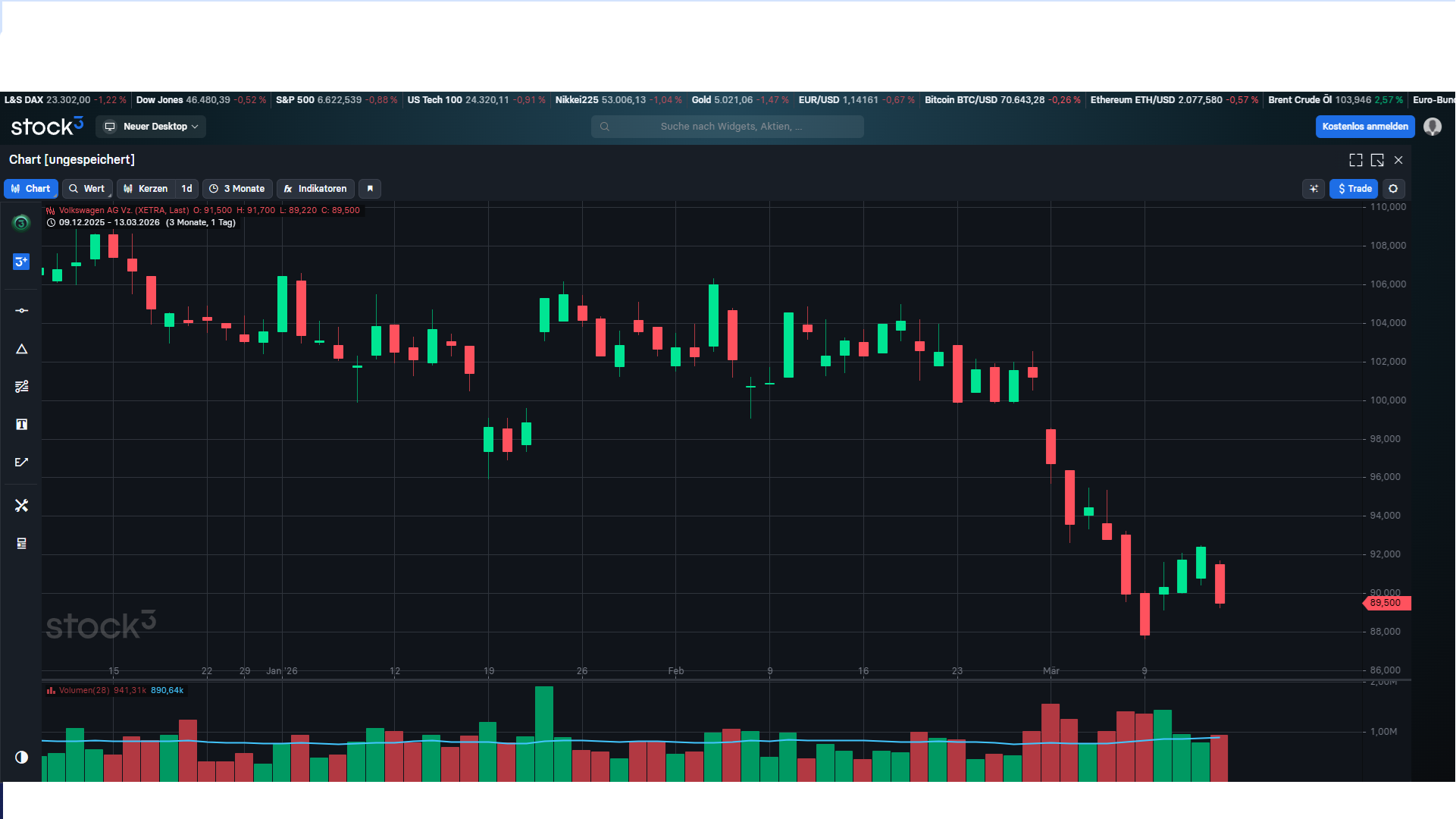Open the Indikatoren menu

pyautogui.click(x=315, y=189)
